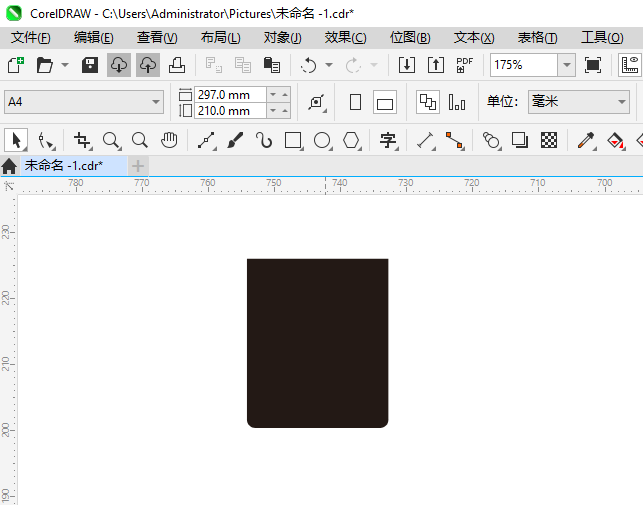Expand the Open file dropdown arrow
This screenshot has width=643, height=505.
click(x=65, y=65)
